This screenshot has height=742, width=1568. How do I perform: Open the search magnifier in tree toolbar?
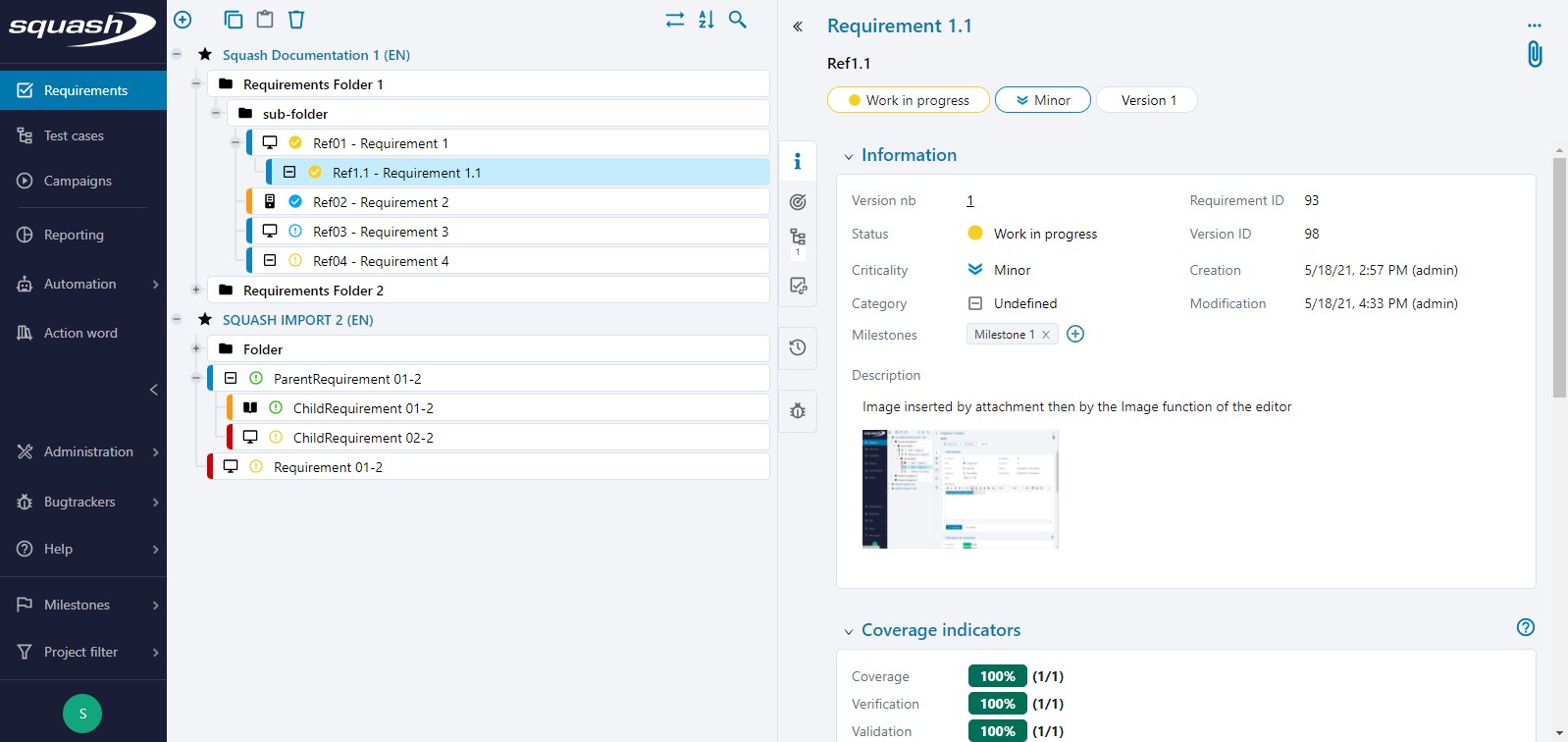tap(738, 20)
